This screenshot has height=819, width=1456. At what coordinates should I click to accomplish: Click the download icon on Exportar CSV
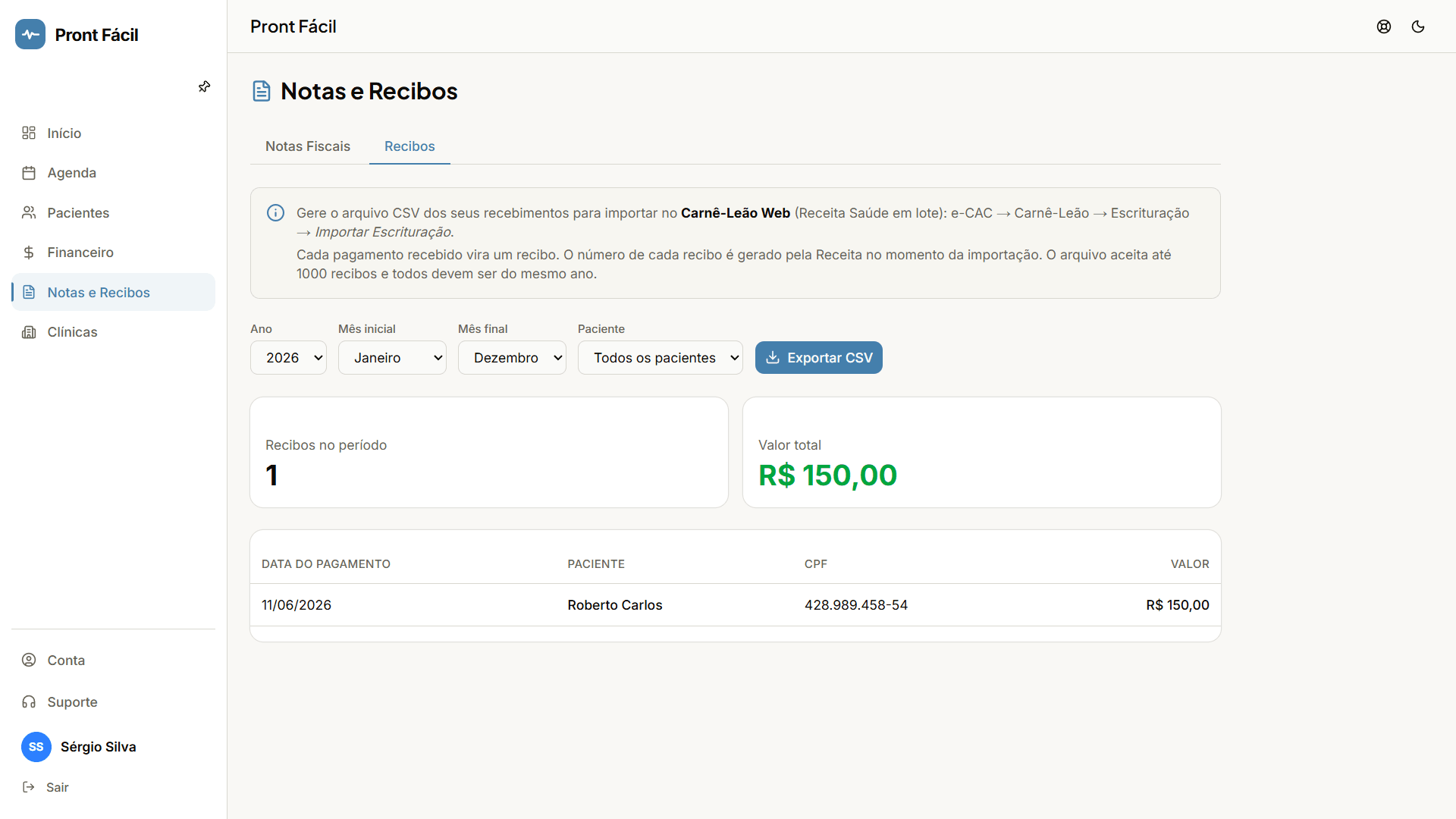pyautogui.click(x=773, y=358)
